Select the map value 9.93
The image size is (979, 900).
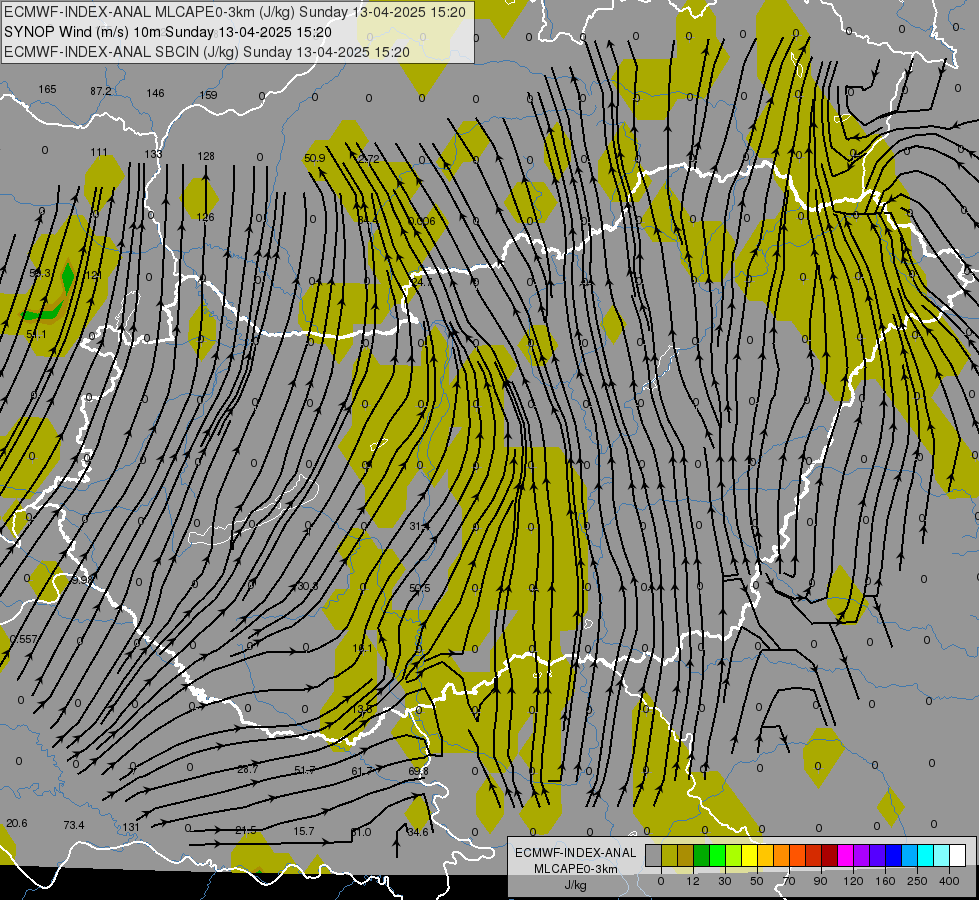[x=82, y=580]
